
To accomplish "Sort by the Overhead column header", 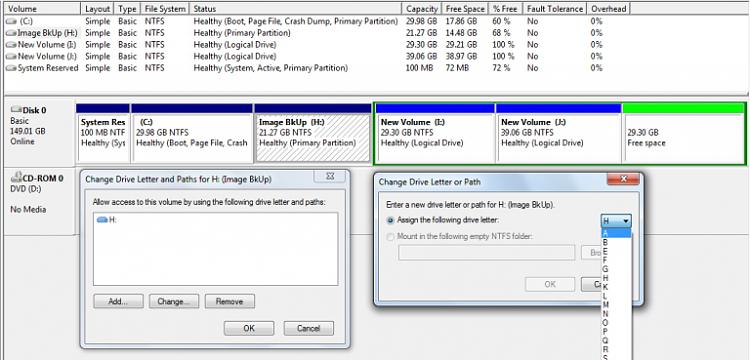I will [x=607, y=9].
